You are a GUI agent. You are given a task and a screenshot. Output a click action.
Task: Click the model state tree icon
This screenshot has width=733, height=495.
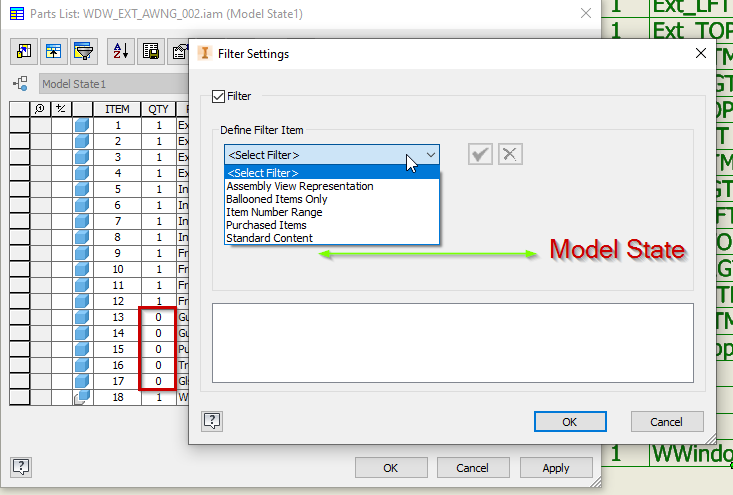(x=21, y=84)
